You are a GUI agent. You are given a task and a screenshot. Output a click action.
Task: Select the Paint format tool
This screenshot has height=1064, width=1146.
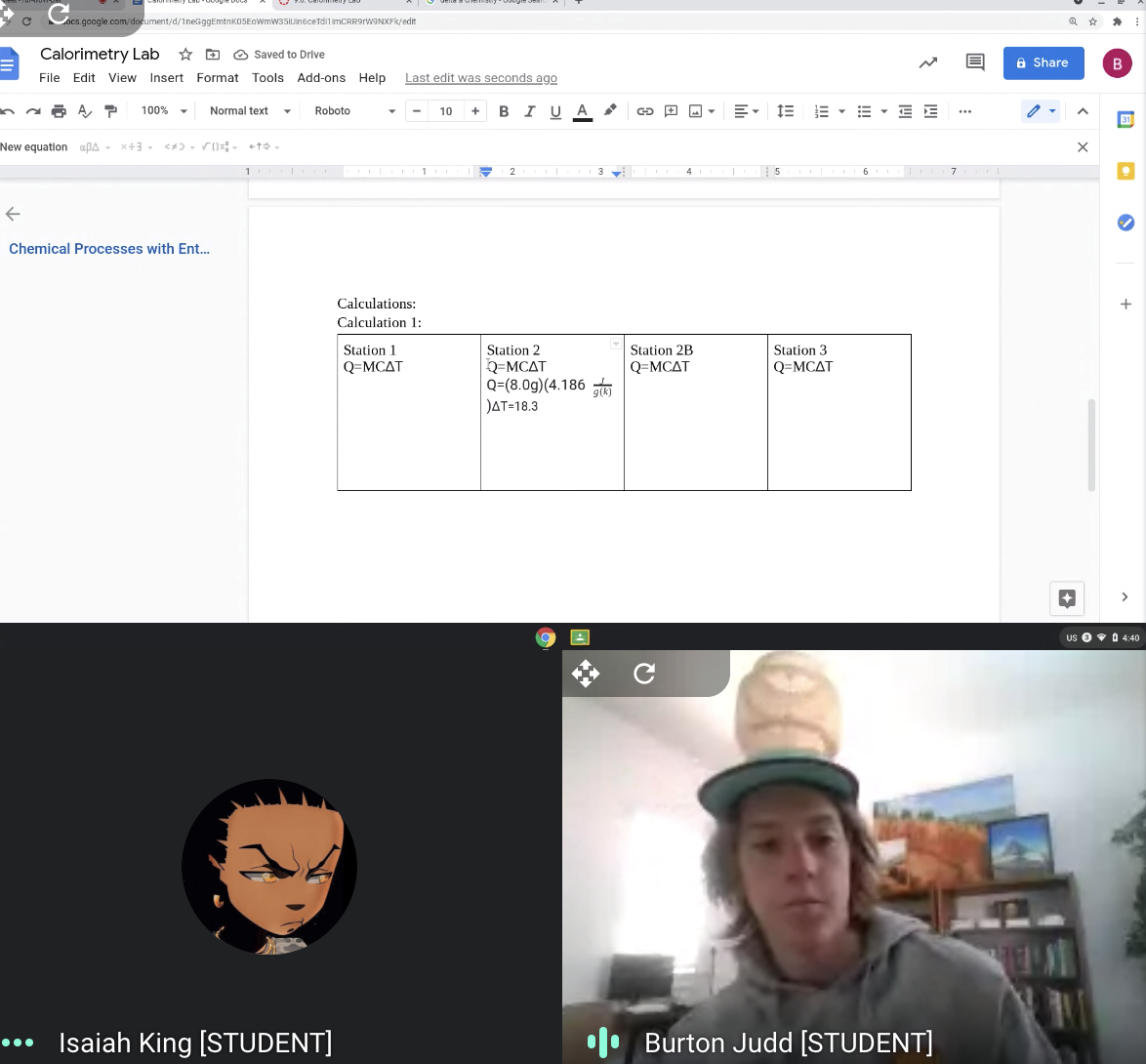click(111, 111)
